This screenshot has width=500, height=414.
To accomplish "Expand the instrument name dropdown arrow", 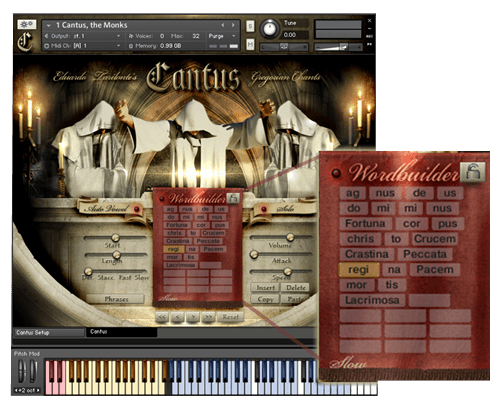I will tap(49, 25).
